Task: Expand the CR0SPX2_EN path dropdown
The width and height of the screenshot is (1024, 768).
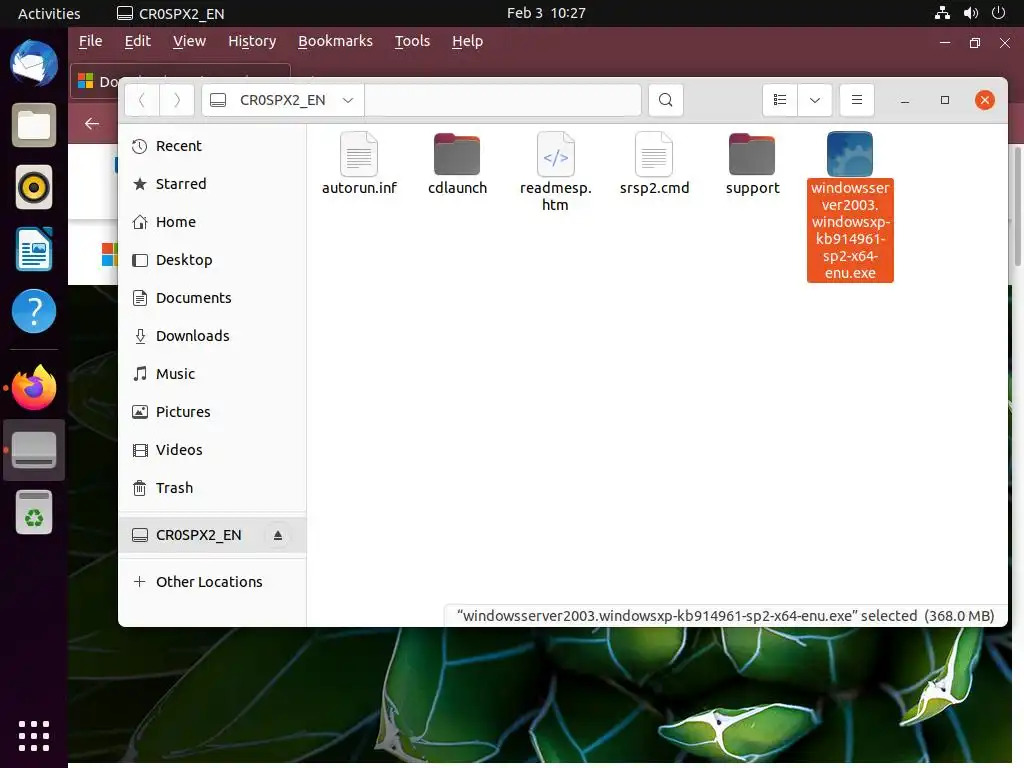Action: [x=348, y=100]
